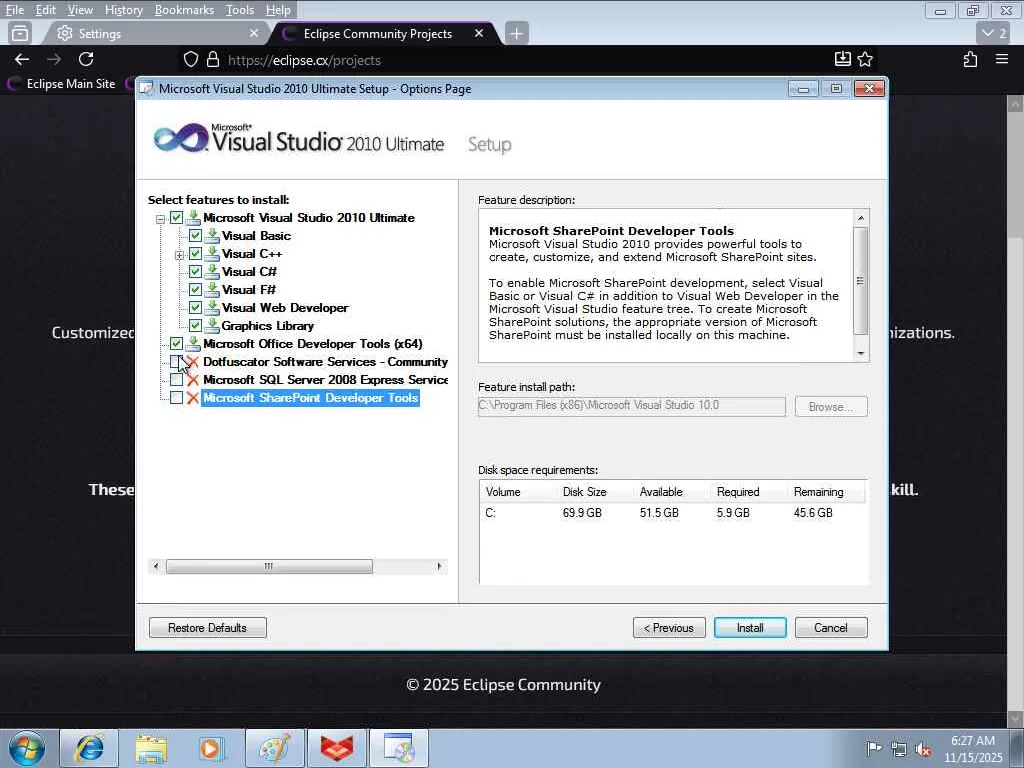This screenshot has width=1024, height=768.
Task: Open the browser hamburger menu
Action: (x=1002, y=59)
